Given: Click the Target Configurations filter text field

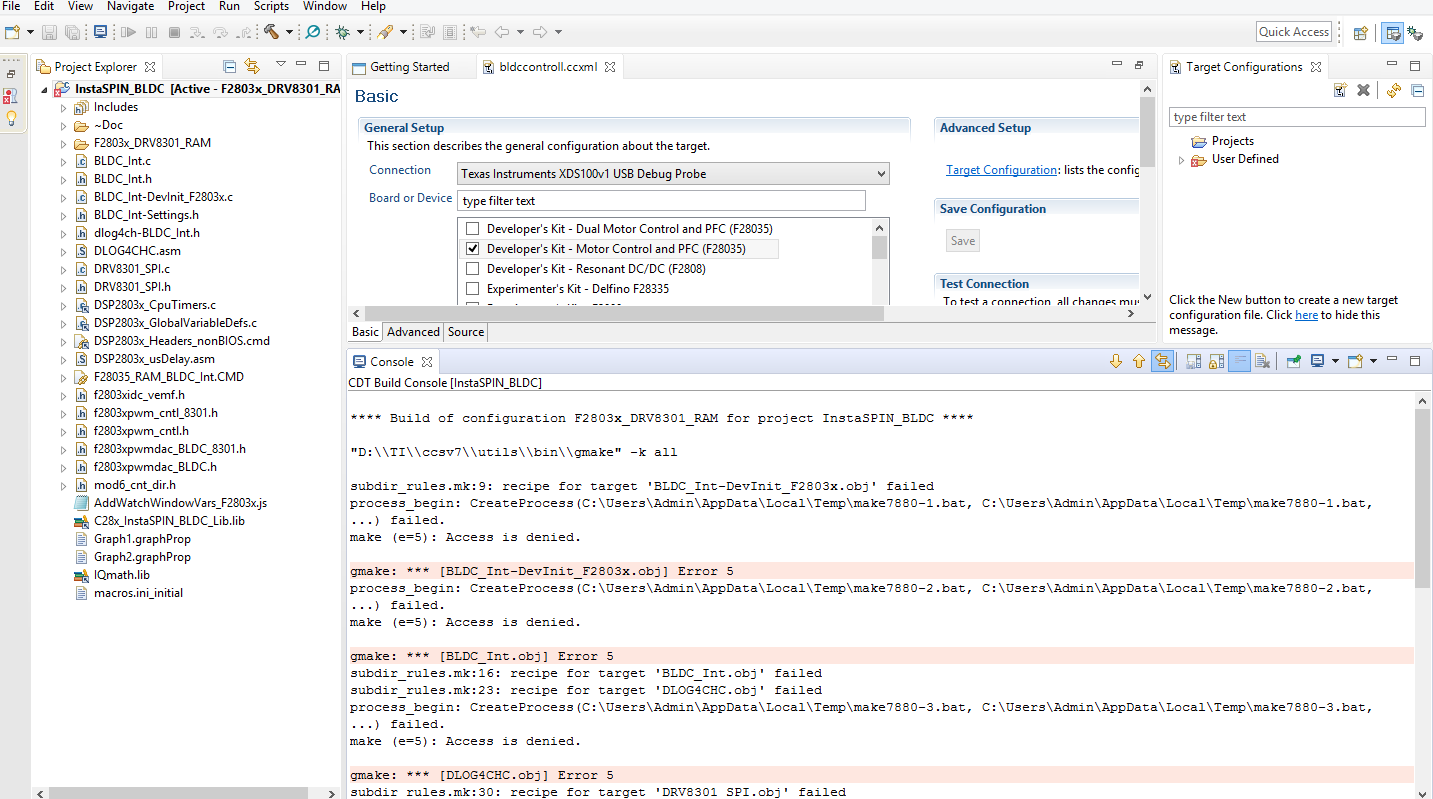Looking at the screenshot, I should (1297, 117).
